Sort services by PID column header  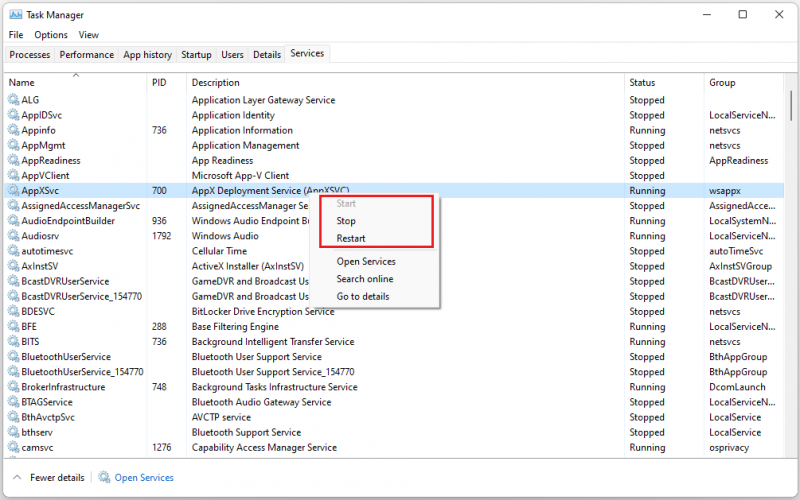[166, 82]
